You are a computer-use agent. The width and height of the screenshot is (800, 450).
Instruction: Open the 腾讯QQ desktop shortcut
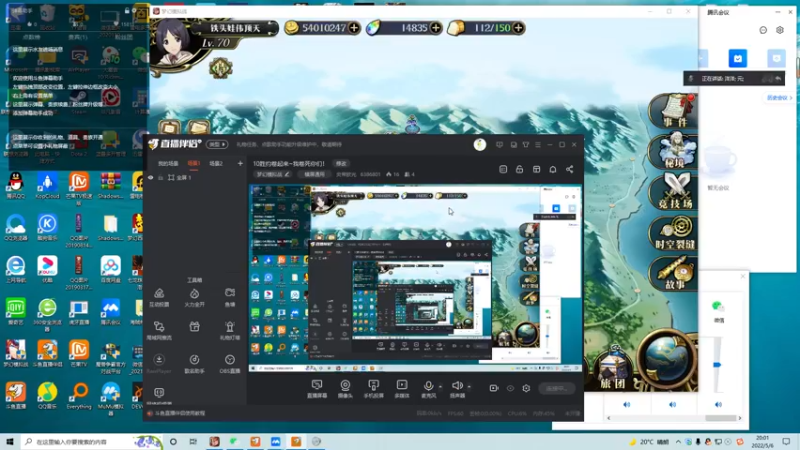click(x=16, y=186)
